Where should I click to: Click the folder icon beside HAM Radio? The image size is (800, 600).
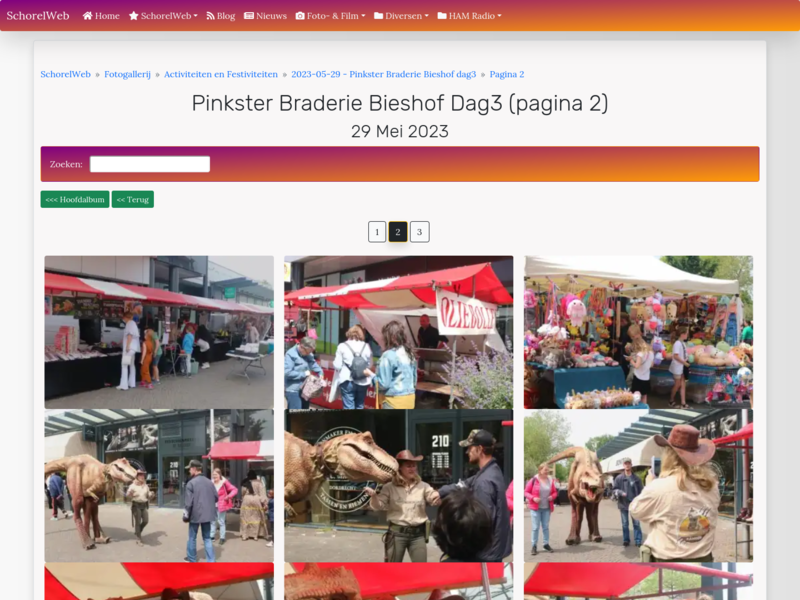(x=442, y=16)
